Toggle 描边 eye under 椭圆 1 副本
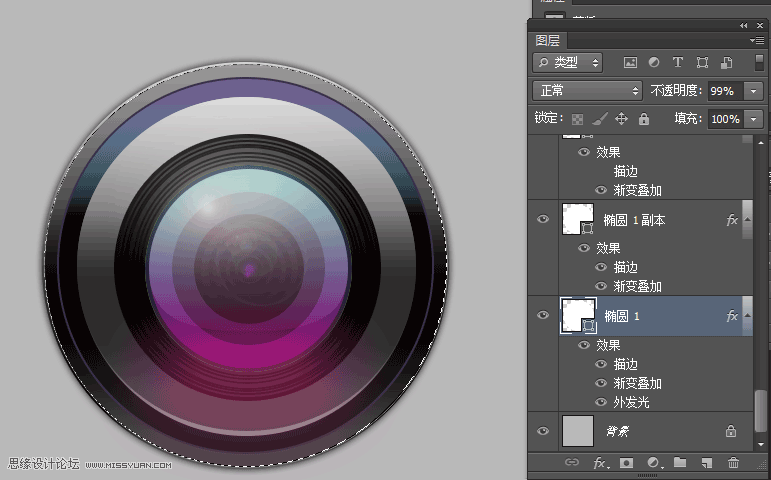Image resolution: width=771 pixels, height=480 pixels. point(601,267)
